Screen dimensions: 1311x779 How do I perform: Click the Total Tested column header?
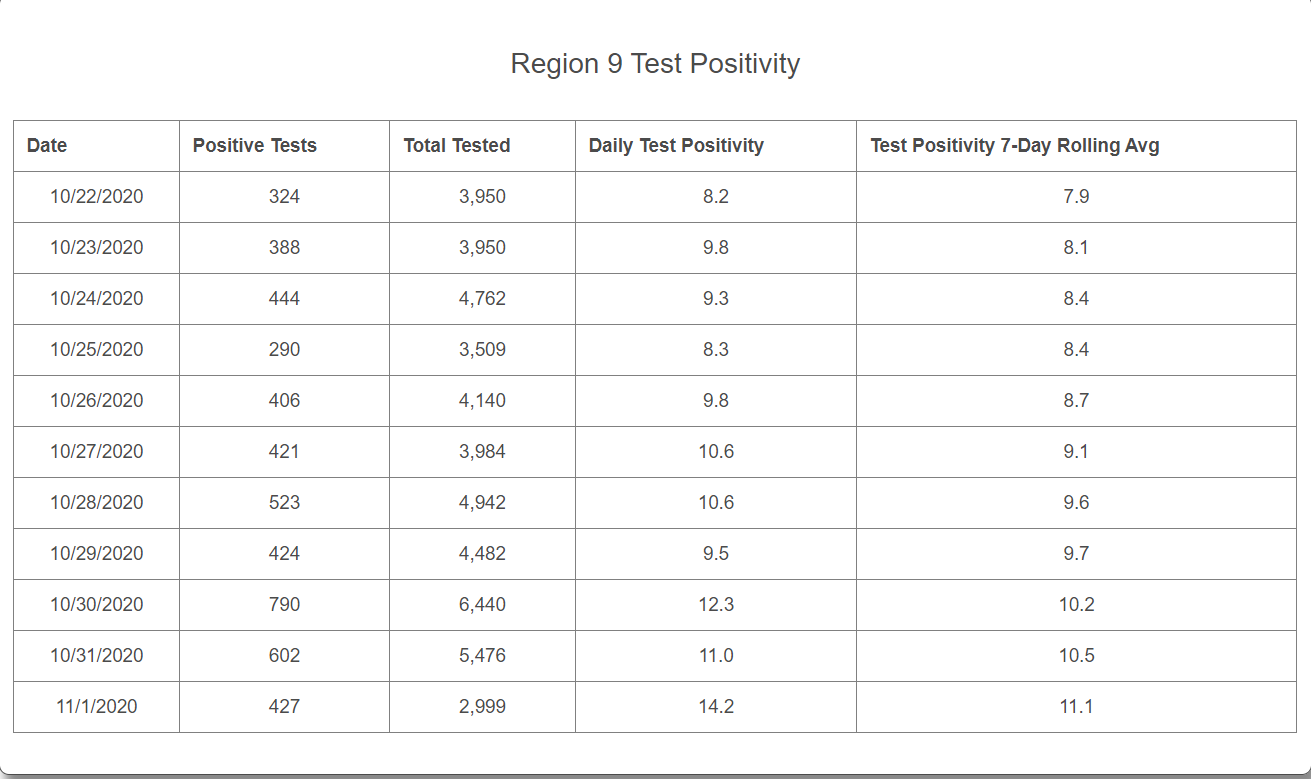pyautogui.click(x=456, y=146)
